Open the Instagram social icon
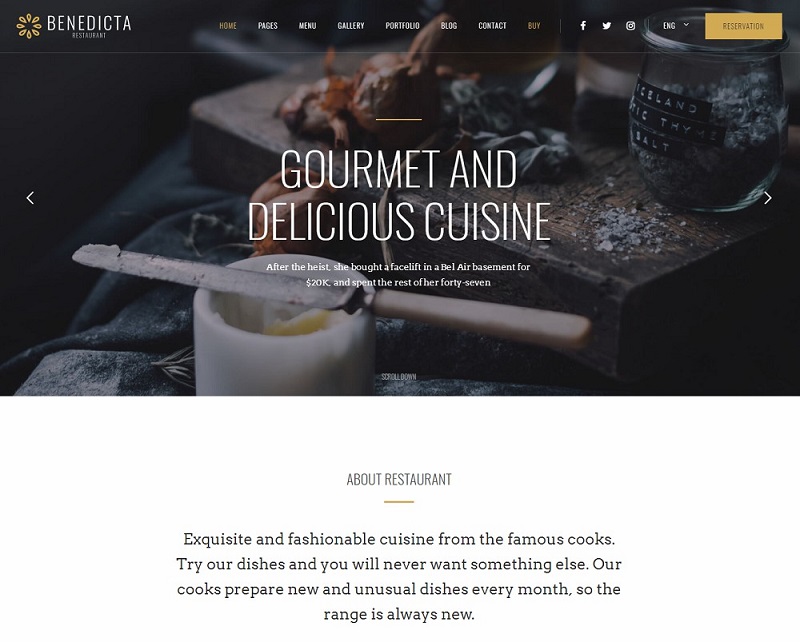 pos(631,26)
